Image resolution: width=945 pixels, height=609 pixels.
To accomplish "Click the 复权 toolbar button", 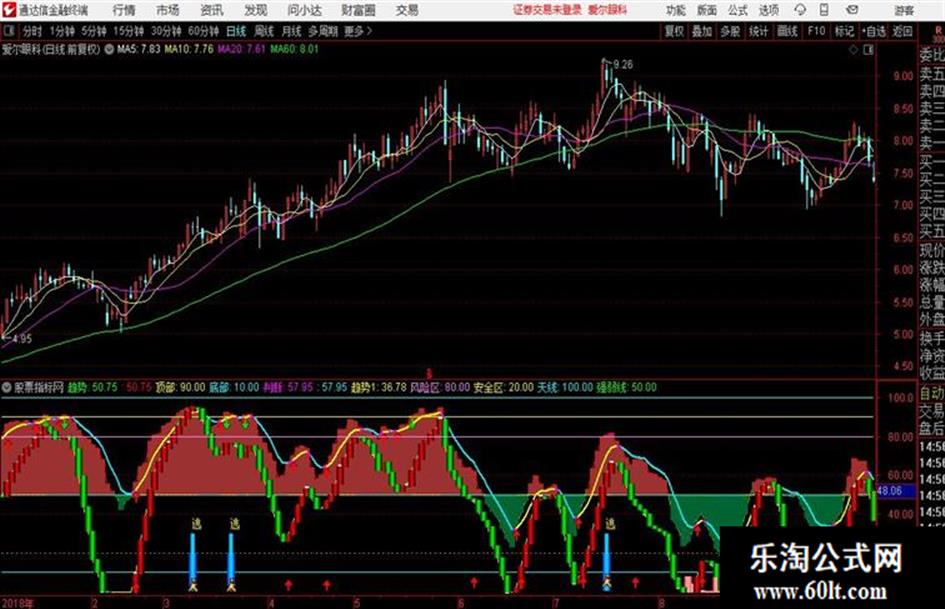I will [674, 31].
